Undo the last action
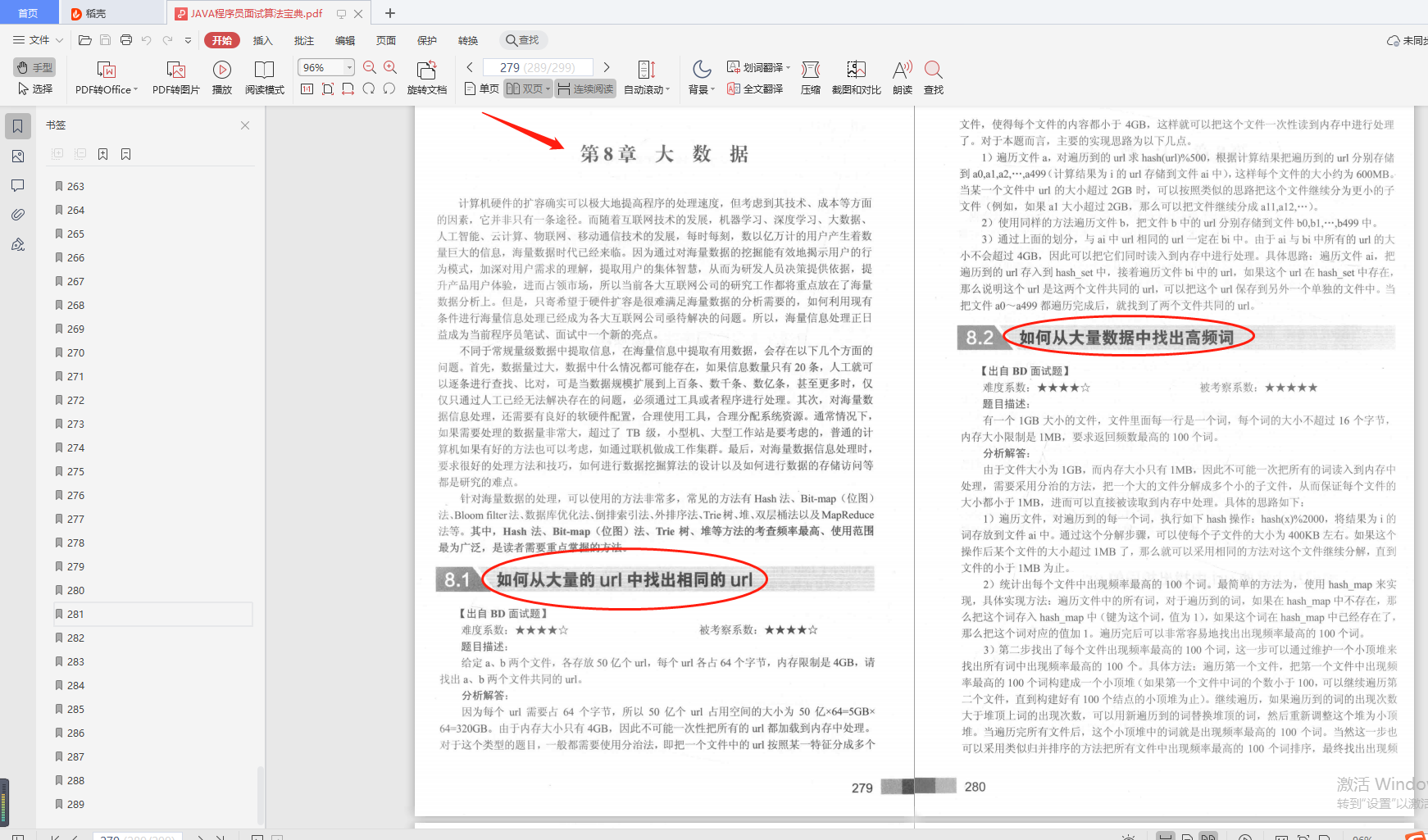This screenshot has height=840, width=1428. tap(146, 40)
